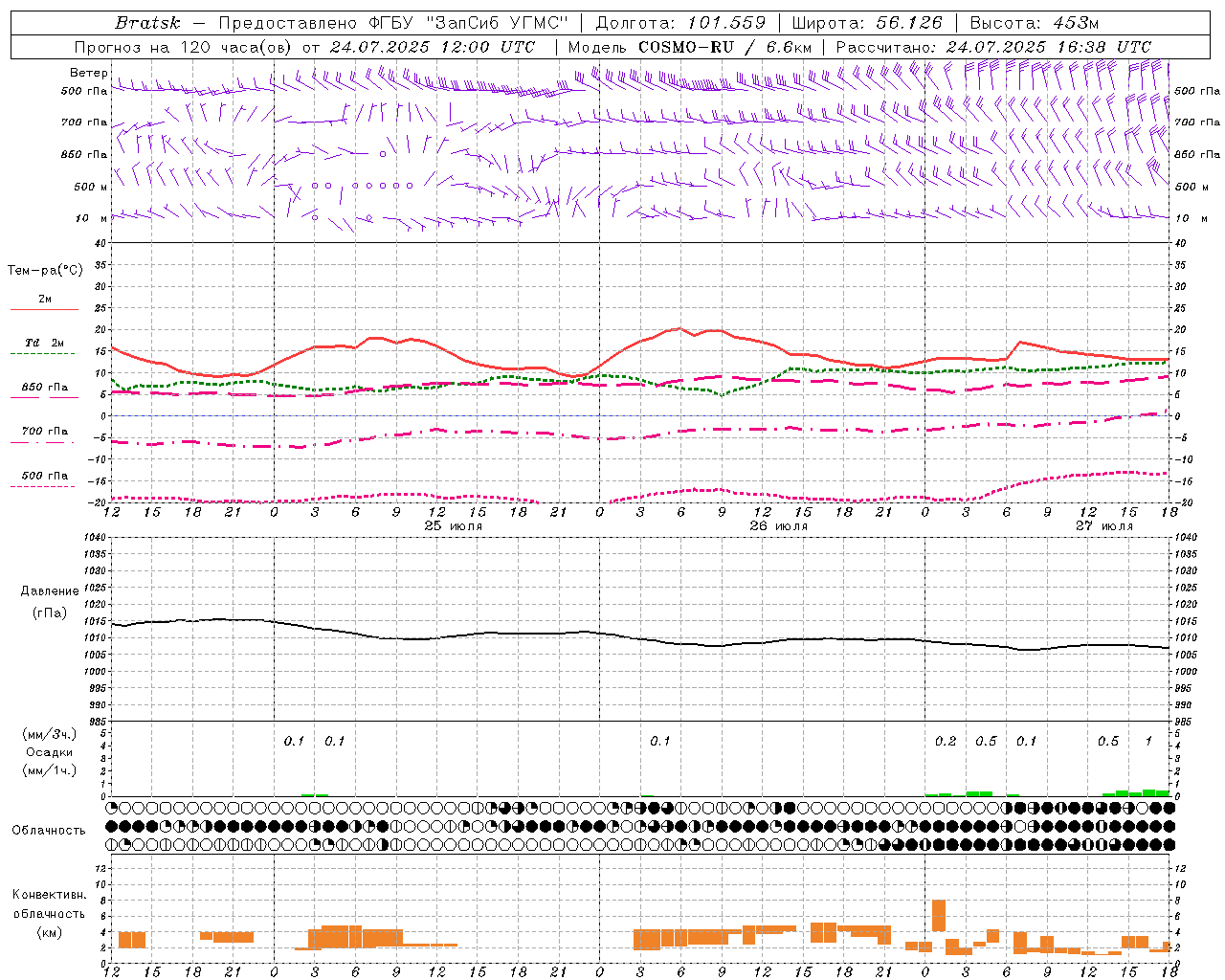Click the timestamp Рассчитано: 24.07.2025 16:38 UTC
1225x980 pixels.
[x=993, y=47]
